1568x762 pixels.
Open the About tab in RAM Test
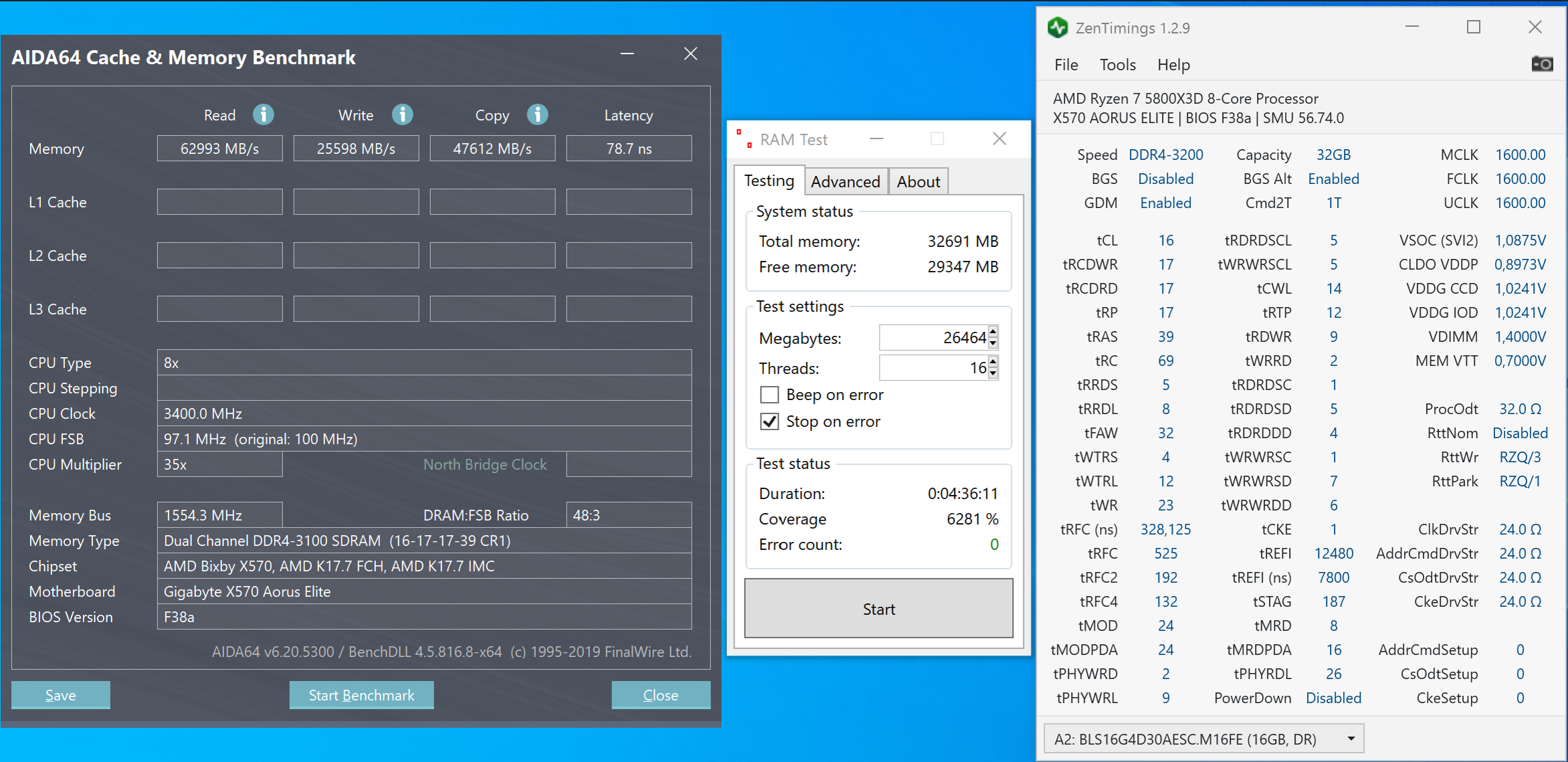tap(918, 181)
